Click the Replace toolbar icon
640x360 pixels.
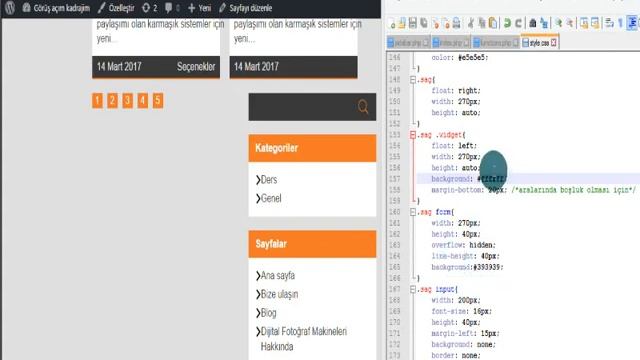click(x=544, y=23)
